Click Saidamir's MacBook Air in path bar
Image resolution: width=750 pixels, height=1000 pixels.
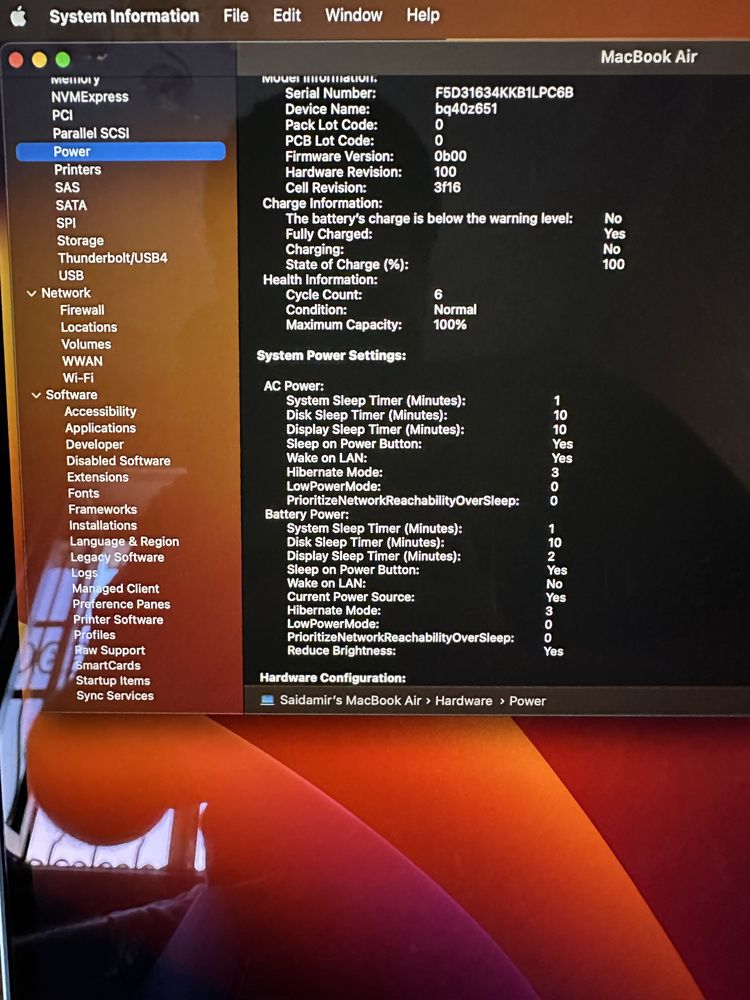(x=350, y=700)
